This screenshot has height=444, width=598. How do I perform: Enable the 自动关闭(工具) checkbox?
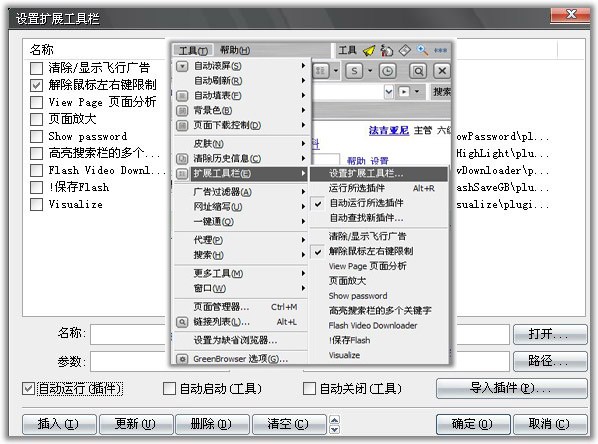(309, 389)
